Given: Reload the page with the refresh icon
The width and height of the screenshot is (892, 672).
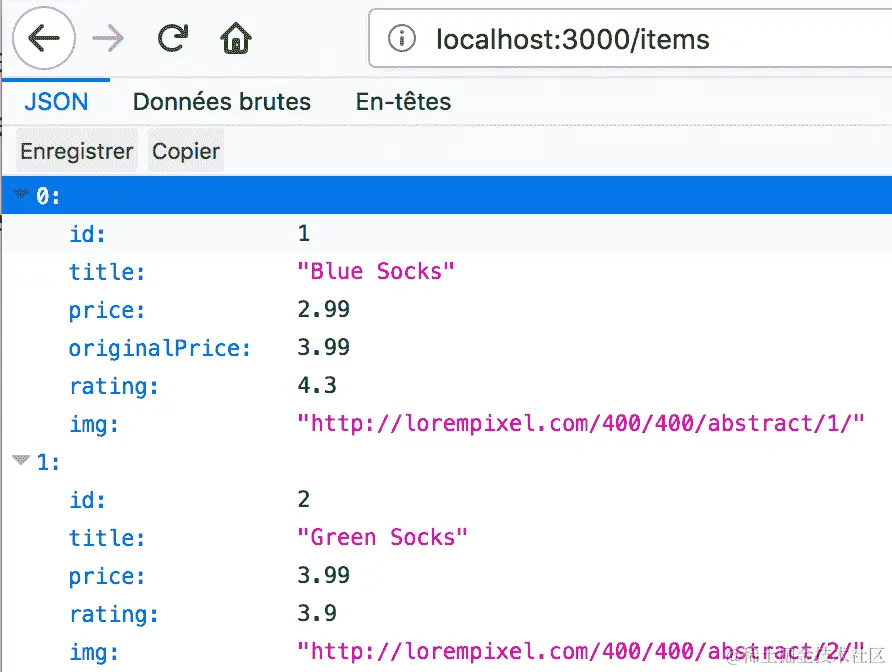Looking at the screenshot, I should (x=172, y=39).
